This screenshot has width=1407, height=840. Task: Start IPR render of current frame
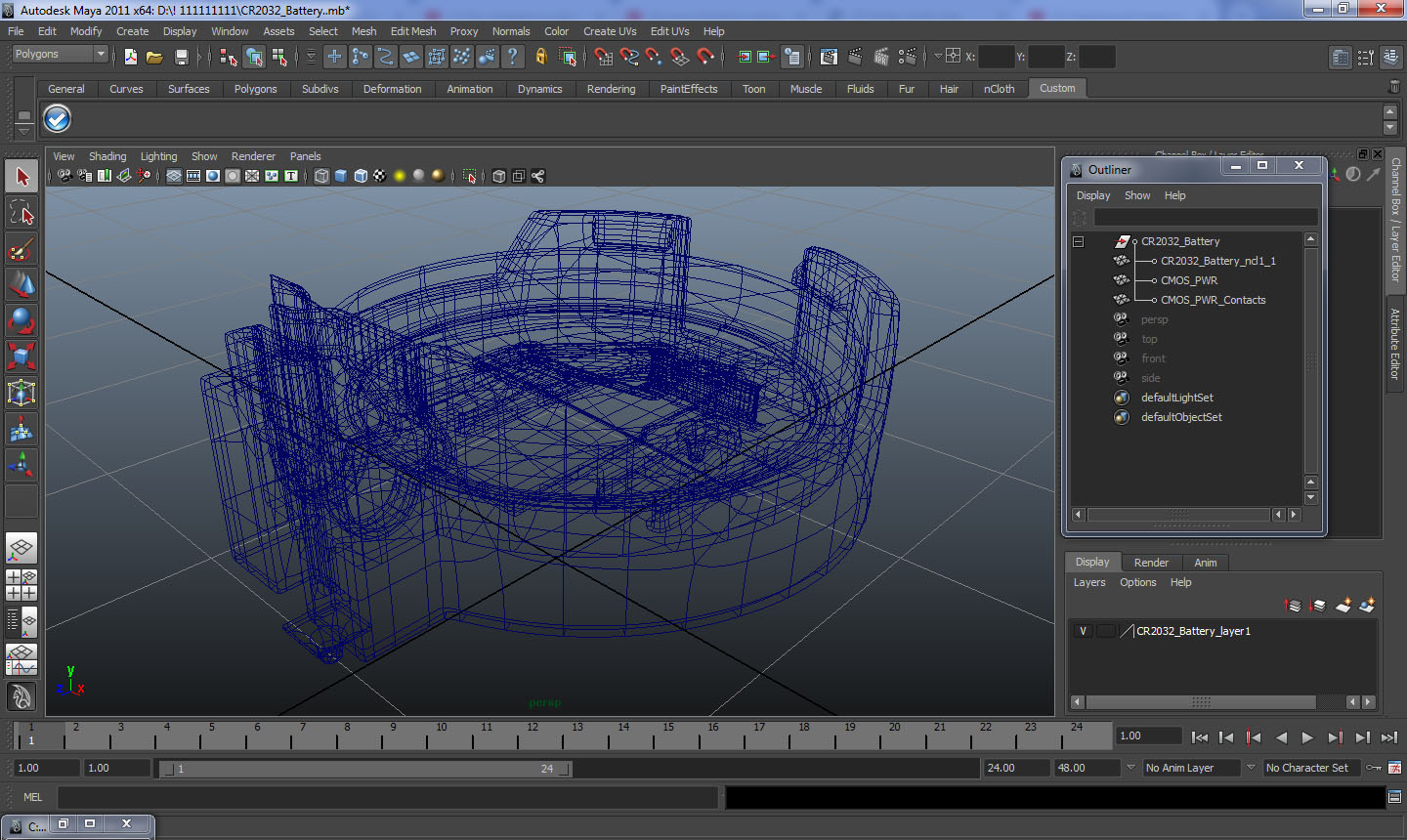[x=881, y=57]
